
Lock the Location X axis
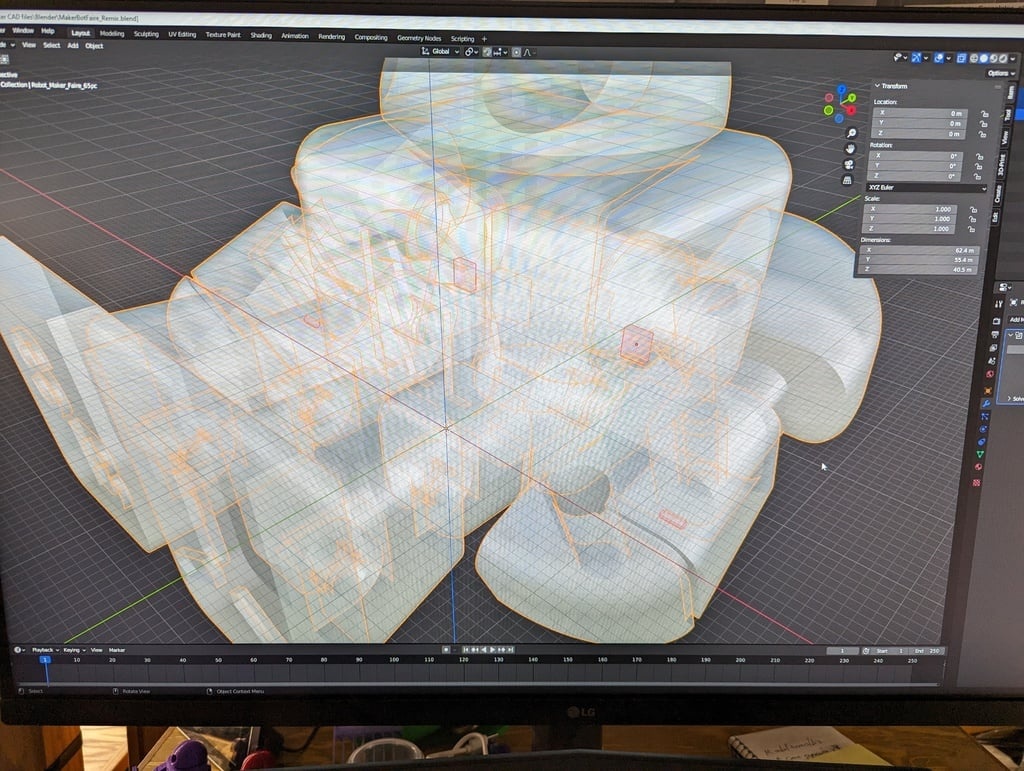(x=984, y=114)
